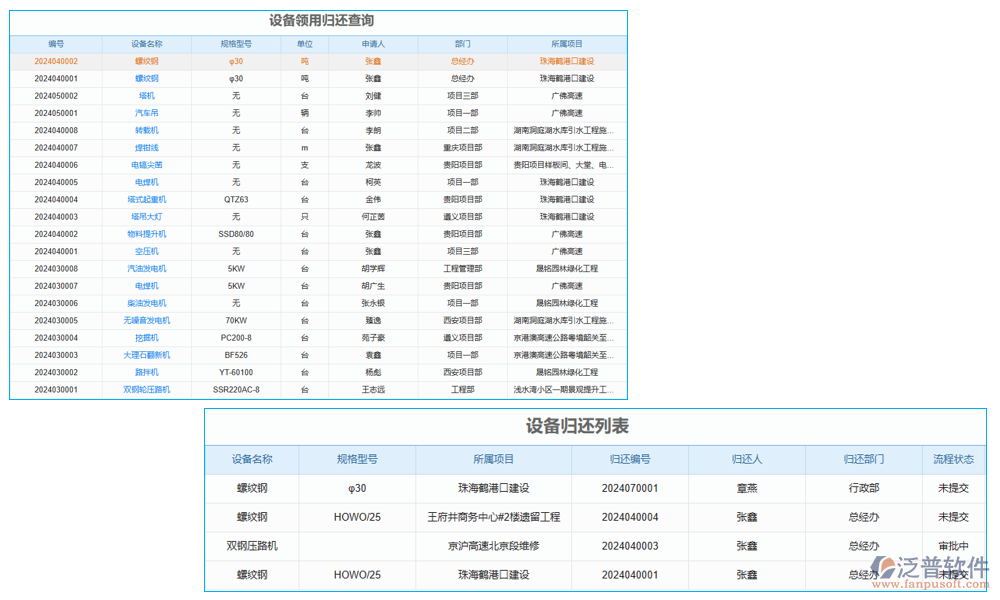This screenshot has height=600, width=1000.
Task: Open the 挖掘机 equipment details
Action: tap(144, 337)
